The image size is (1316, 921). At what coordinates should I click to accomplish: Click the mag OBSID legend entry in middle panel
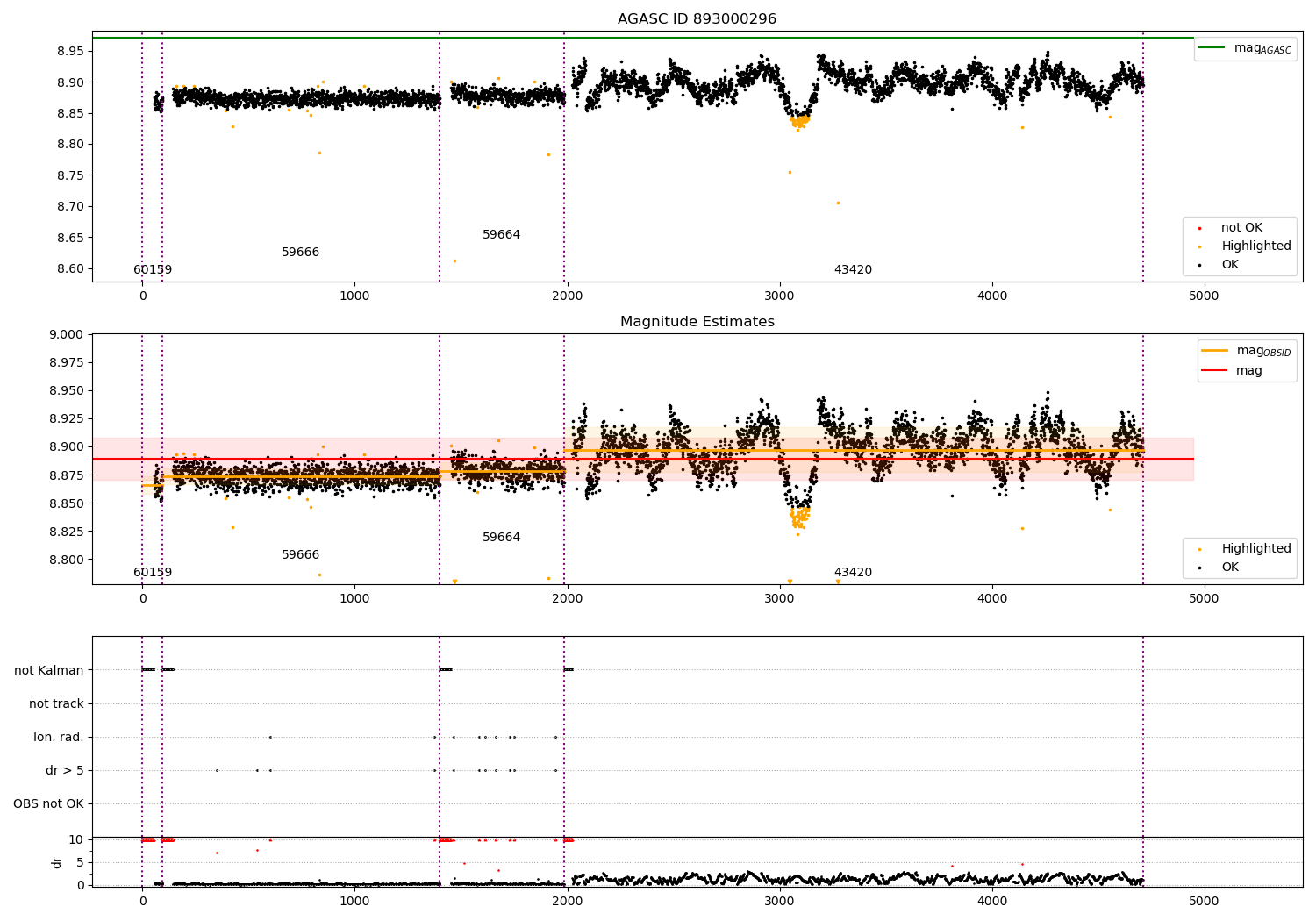pyautogui.click(x=1248, y=351)
